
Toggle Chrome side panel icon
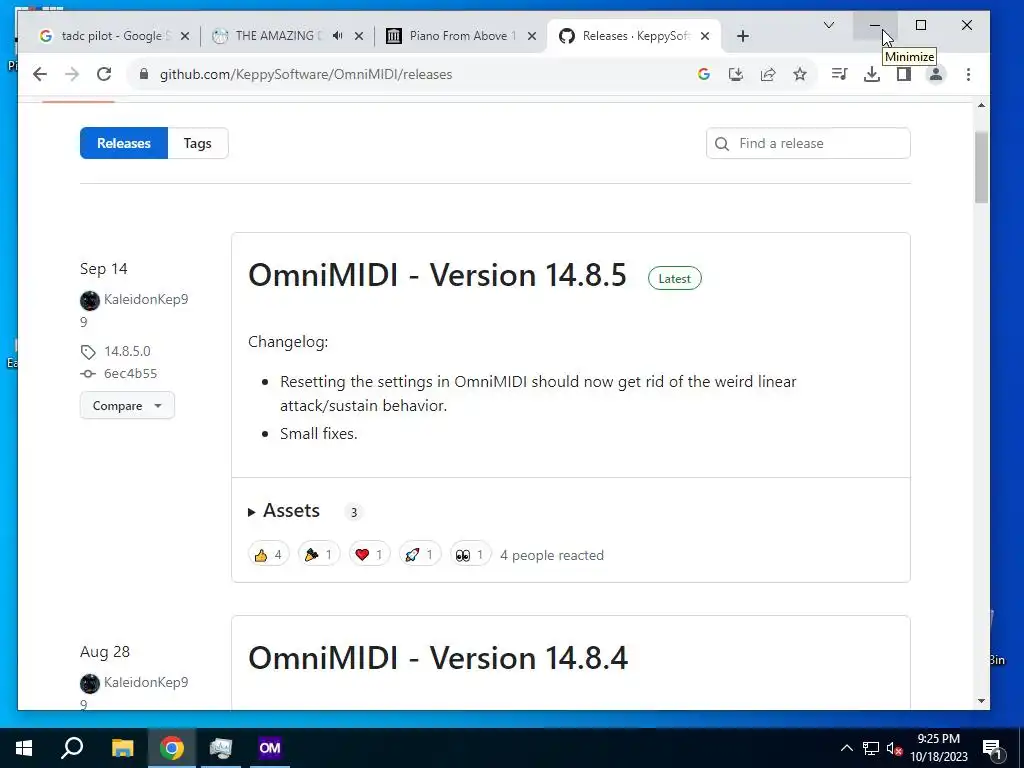pos(904,74)
